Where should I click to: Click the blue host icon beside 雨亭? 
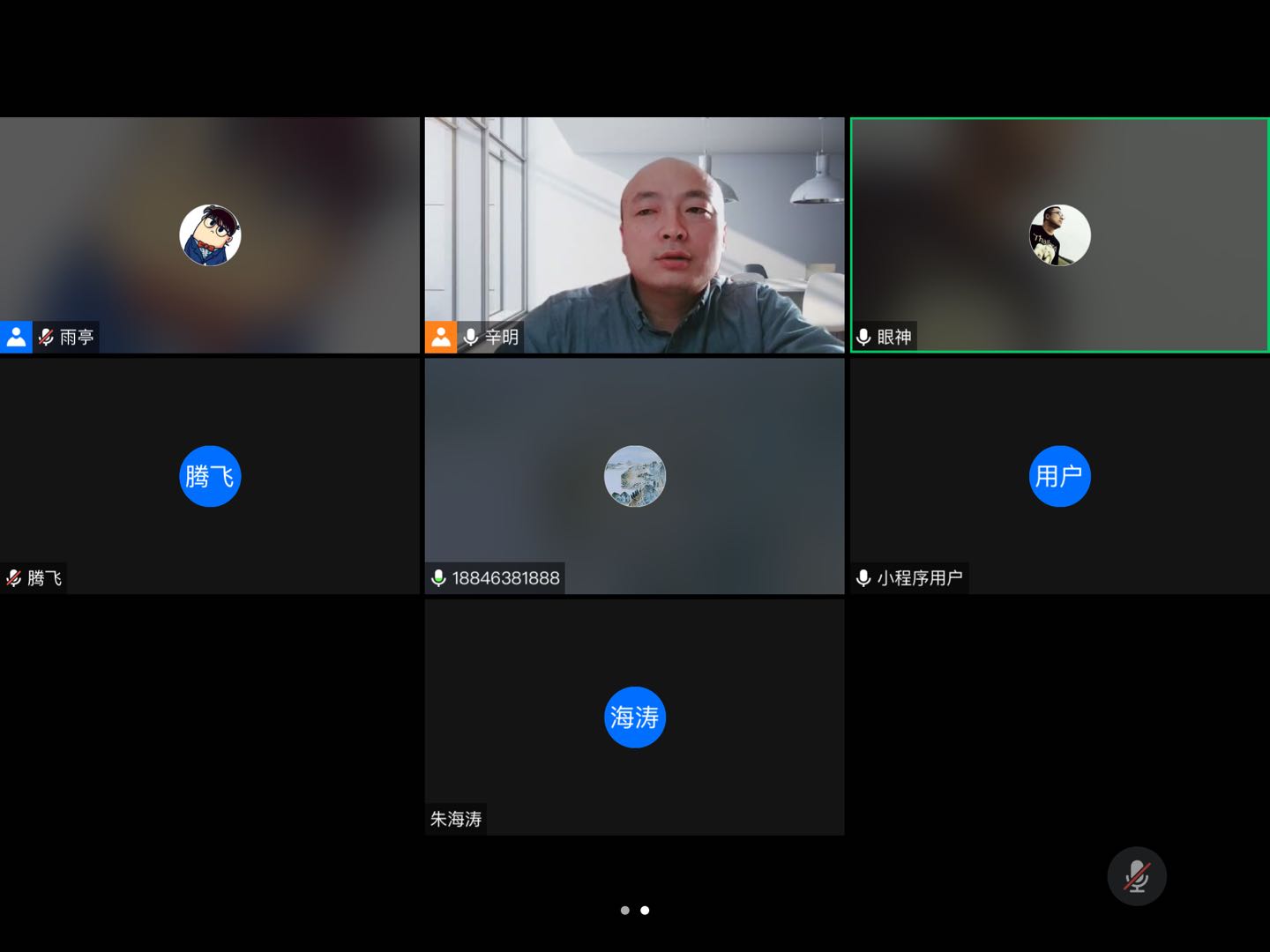click(x=16, y=337)
